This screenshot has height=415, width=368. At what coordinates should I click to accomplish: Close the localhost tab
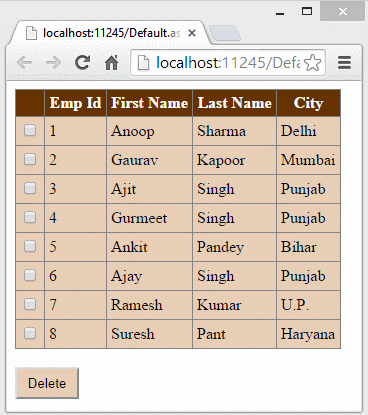point(192,33)
